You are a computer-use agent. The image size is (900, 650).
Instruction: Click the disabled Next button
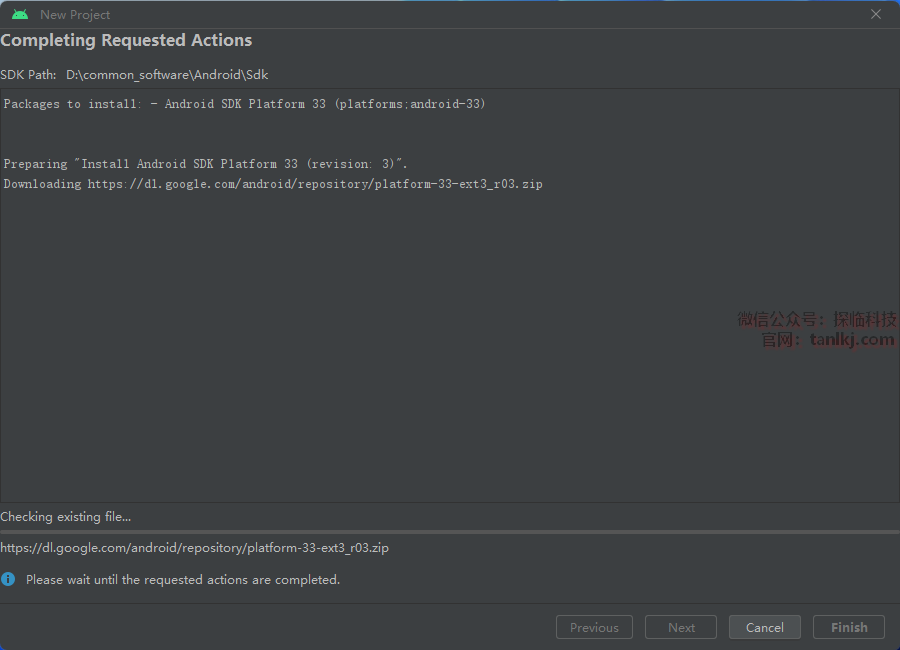click(x=681, y=627)
